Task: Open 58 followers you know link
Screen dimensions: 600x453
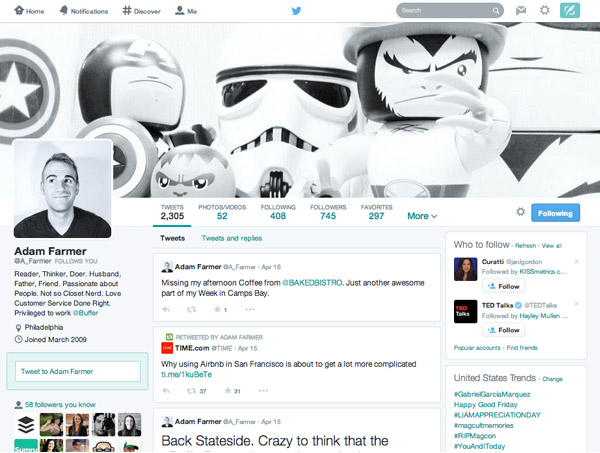Action: (60, 405)
